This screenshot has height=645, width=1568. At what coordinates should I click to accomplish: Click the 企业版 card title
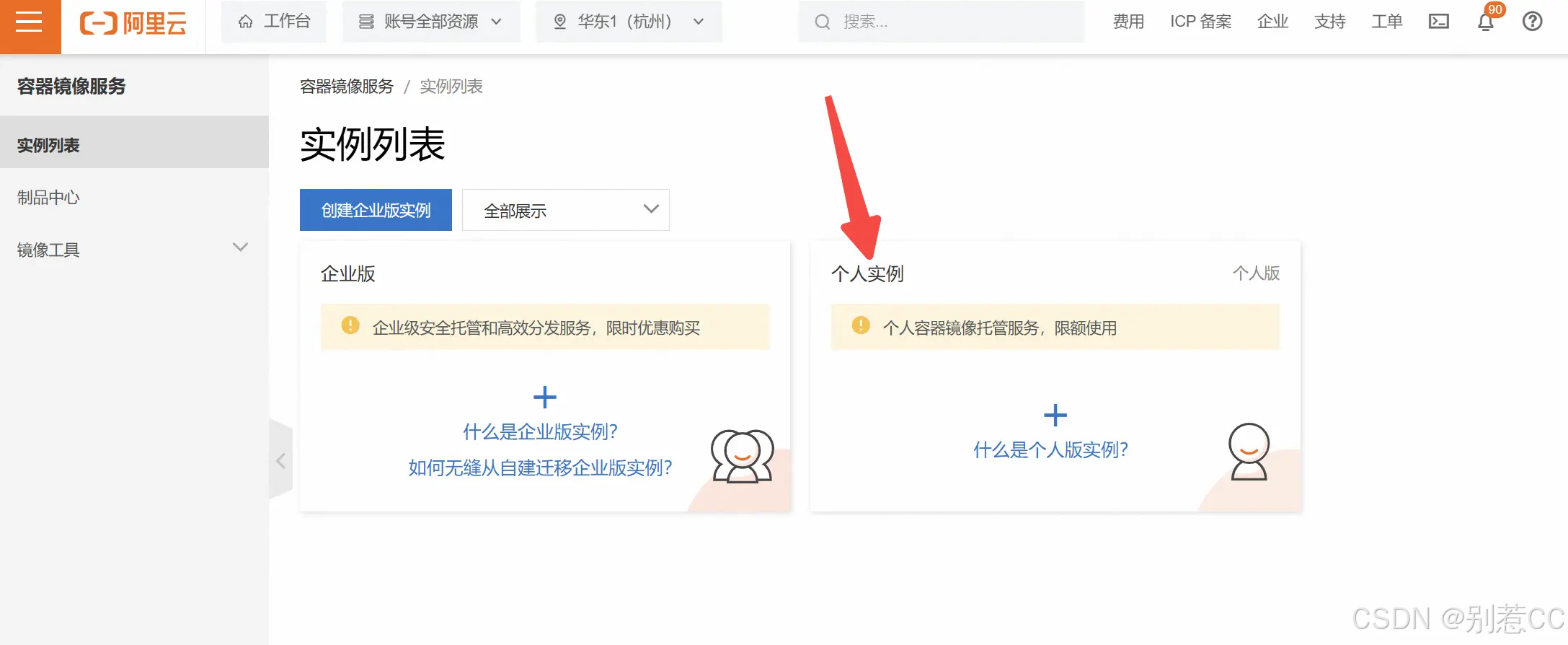click(348, 273)
